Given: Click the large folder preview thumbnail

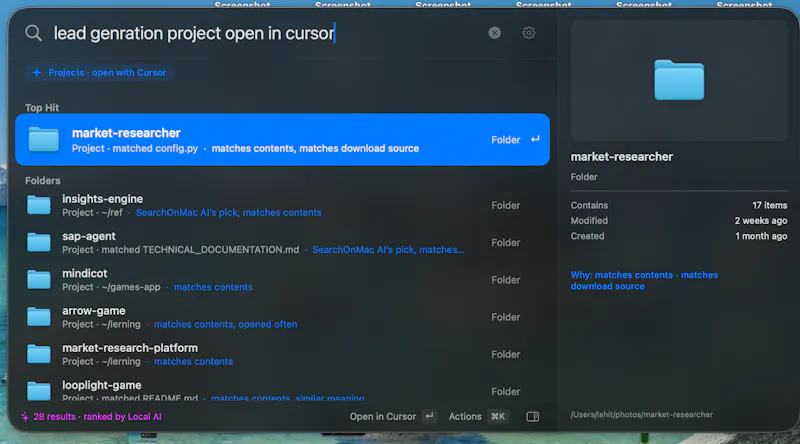Looking at the screenshot, I should (x=679, y=80).
